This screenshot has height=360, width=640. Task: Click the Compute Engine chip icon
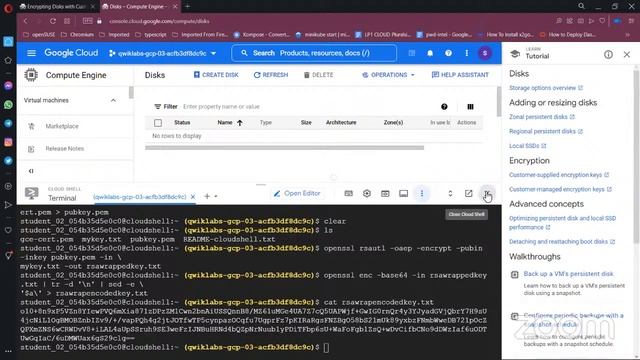31,75
